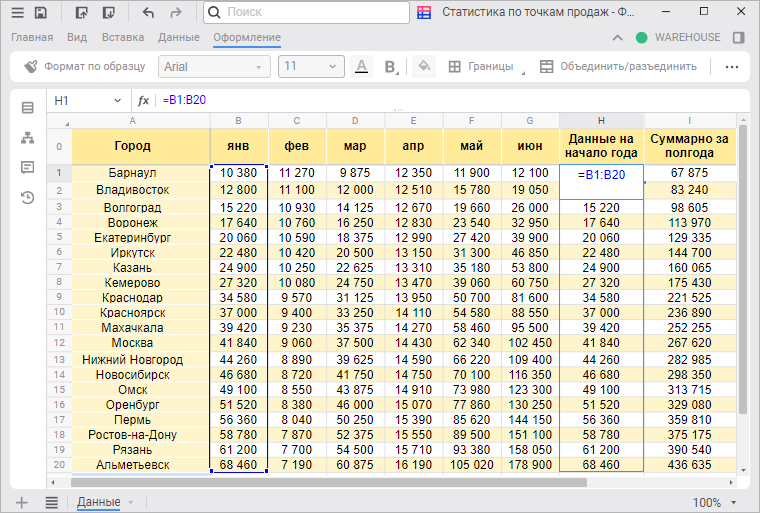760x513 pixels.
Task: Select cell with value 436 635
Action: coord(689,465)
